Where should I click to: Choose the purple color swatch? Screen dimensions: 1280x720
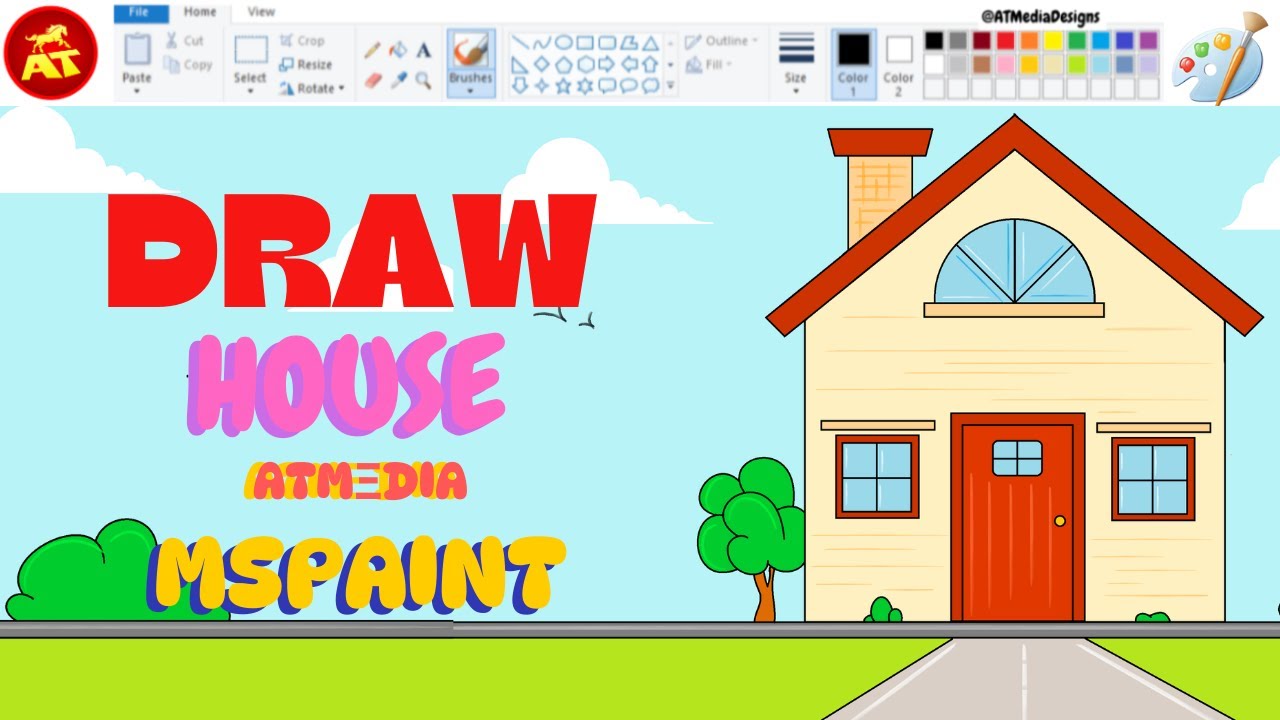[x=1149, y=41]
